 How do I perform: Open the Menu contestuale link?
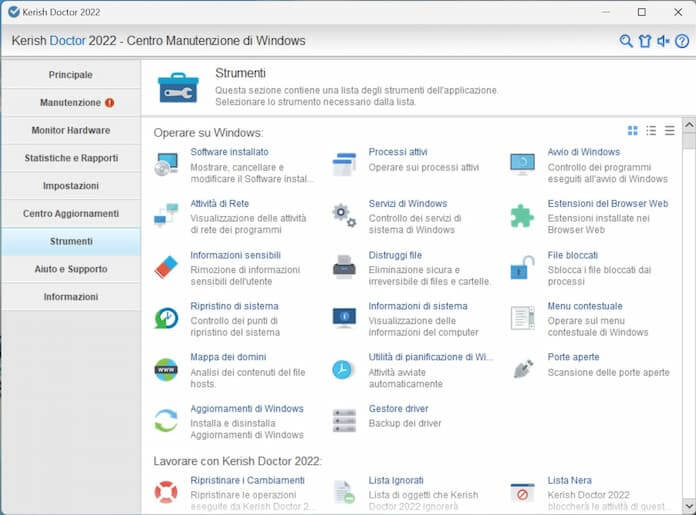[x=585, y=306]
